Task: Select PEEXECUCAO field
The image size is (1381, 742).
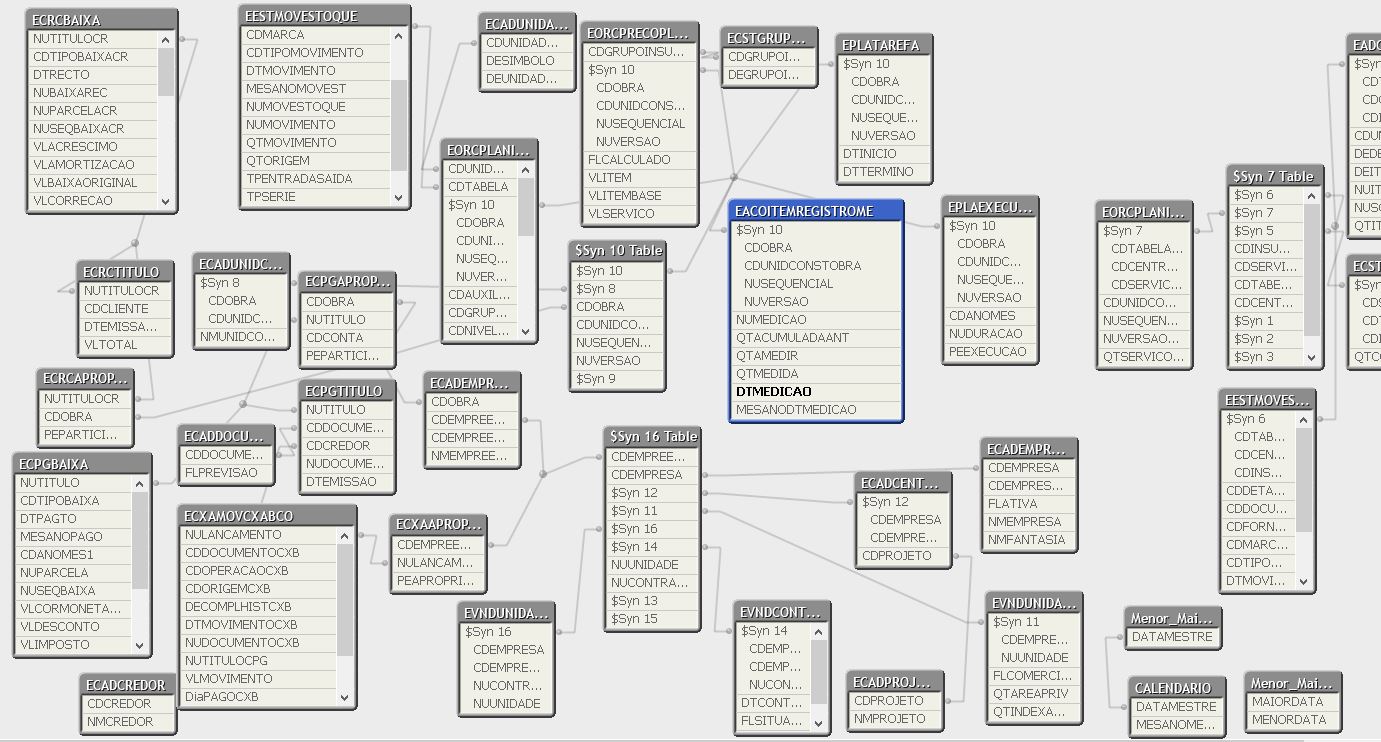Action: pyautogui.click(x=990, y=352)
